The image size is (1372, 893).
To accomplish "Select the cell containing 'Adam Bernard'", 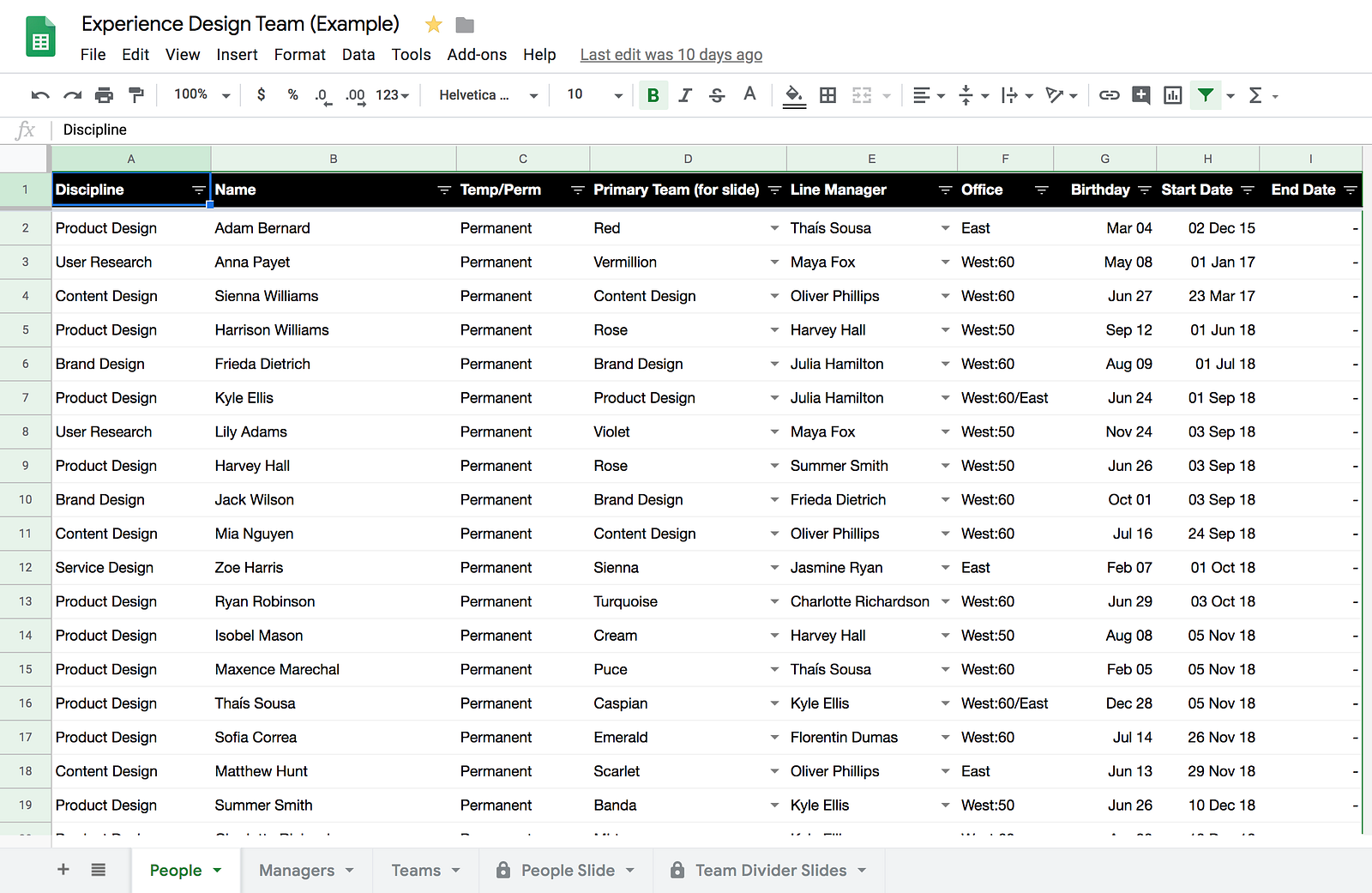I will click(334, 228).
